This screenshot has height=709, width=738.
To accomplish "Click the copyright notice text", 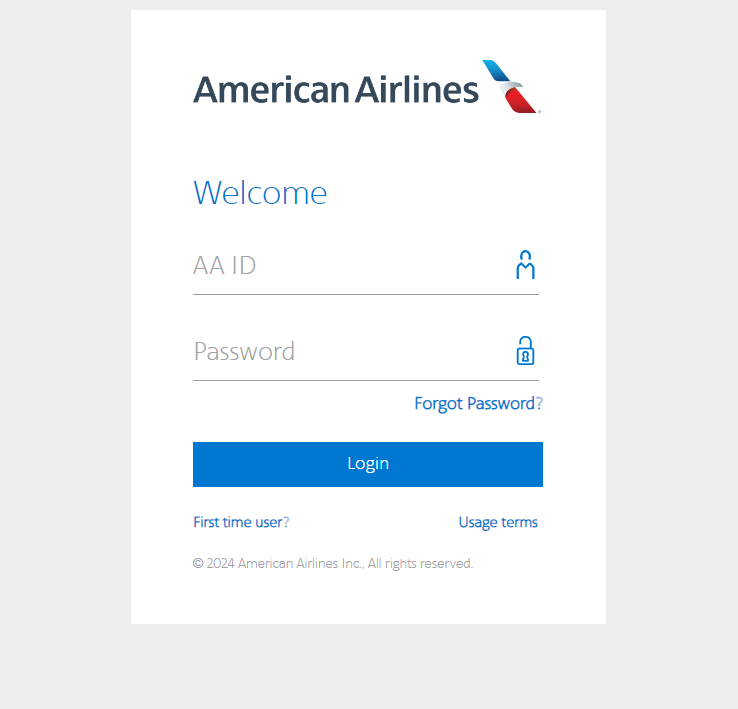I will (x=333, y=564).
